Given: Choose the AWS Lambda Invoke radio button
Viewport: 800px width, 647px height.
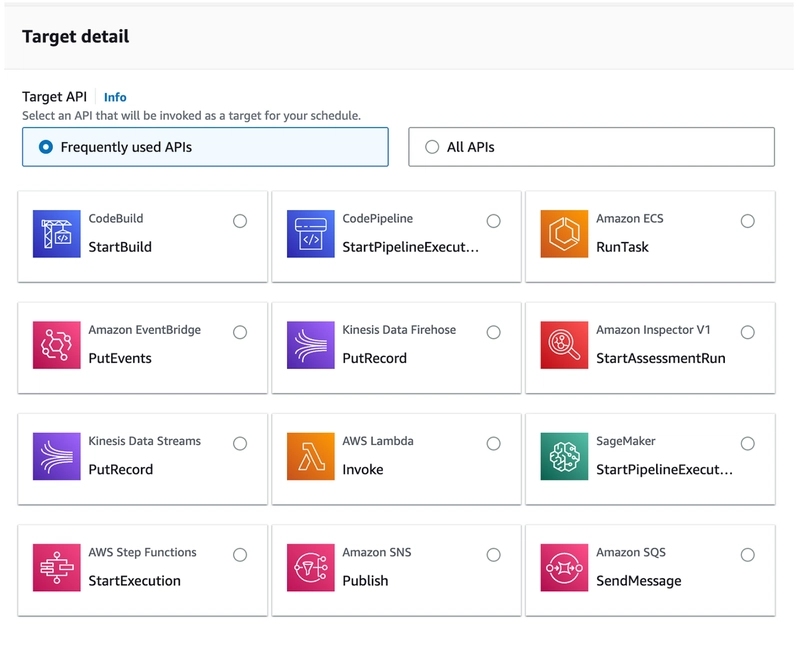Looking at the screenshot, I should pyautogui.click(x=493, y=443).
